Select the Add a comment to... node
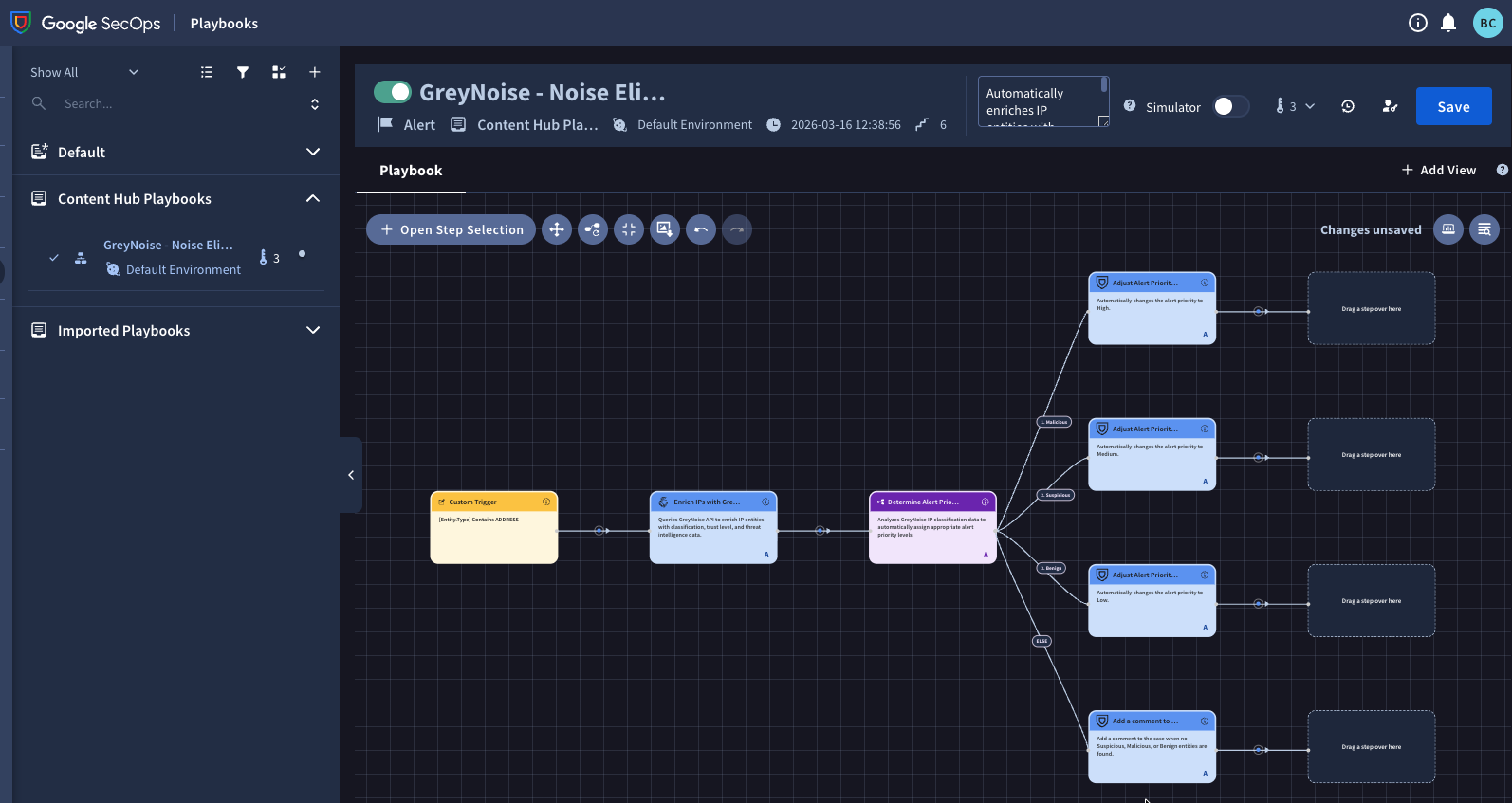This screenshot has height=803, width=1512. pyautogui.click(x=1152, y=746)
